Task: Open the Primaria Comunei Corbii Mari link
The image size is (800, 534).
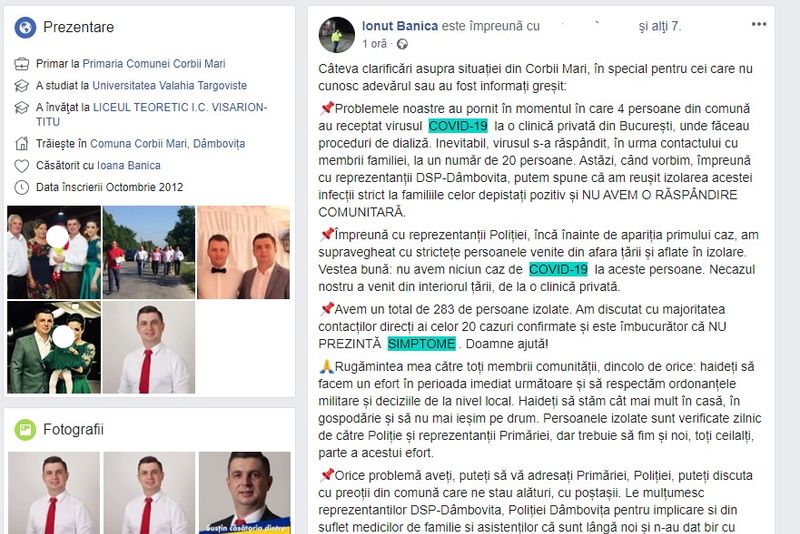Action: 154,64
